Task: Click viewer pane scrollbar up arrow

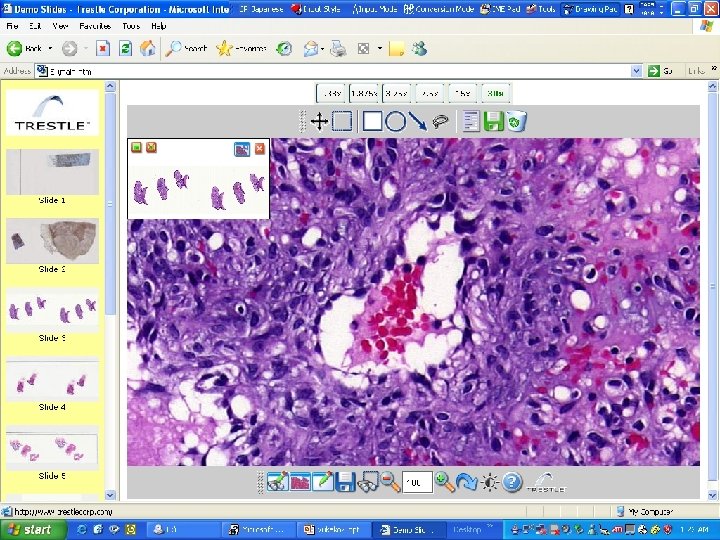Action: tap(712, 86)
